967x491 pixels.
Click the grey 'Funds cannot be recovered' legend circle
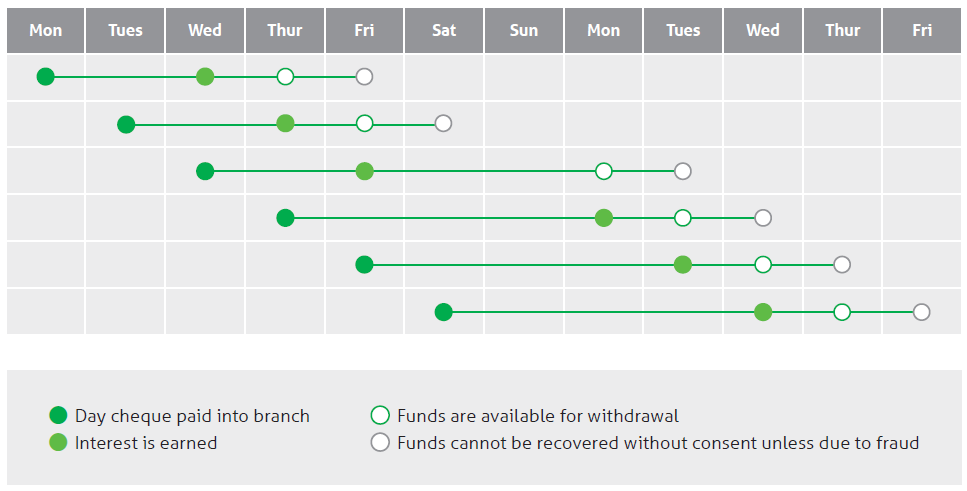tap(380, 443)
